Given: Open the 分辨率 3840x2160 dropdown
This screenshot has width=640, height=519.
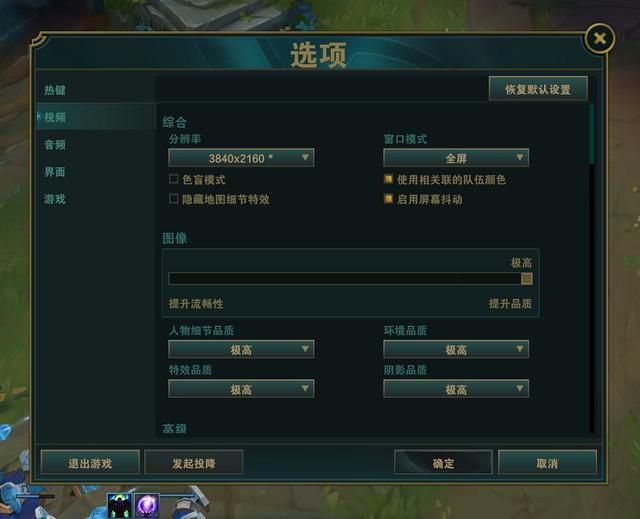Looking at the screenshot, I should point(241,158).
